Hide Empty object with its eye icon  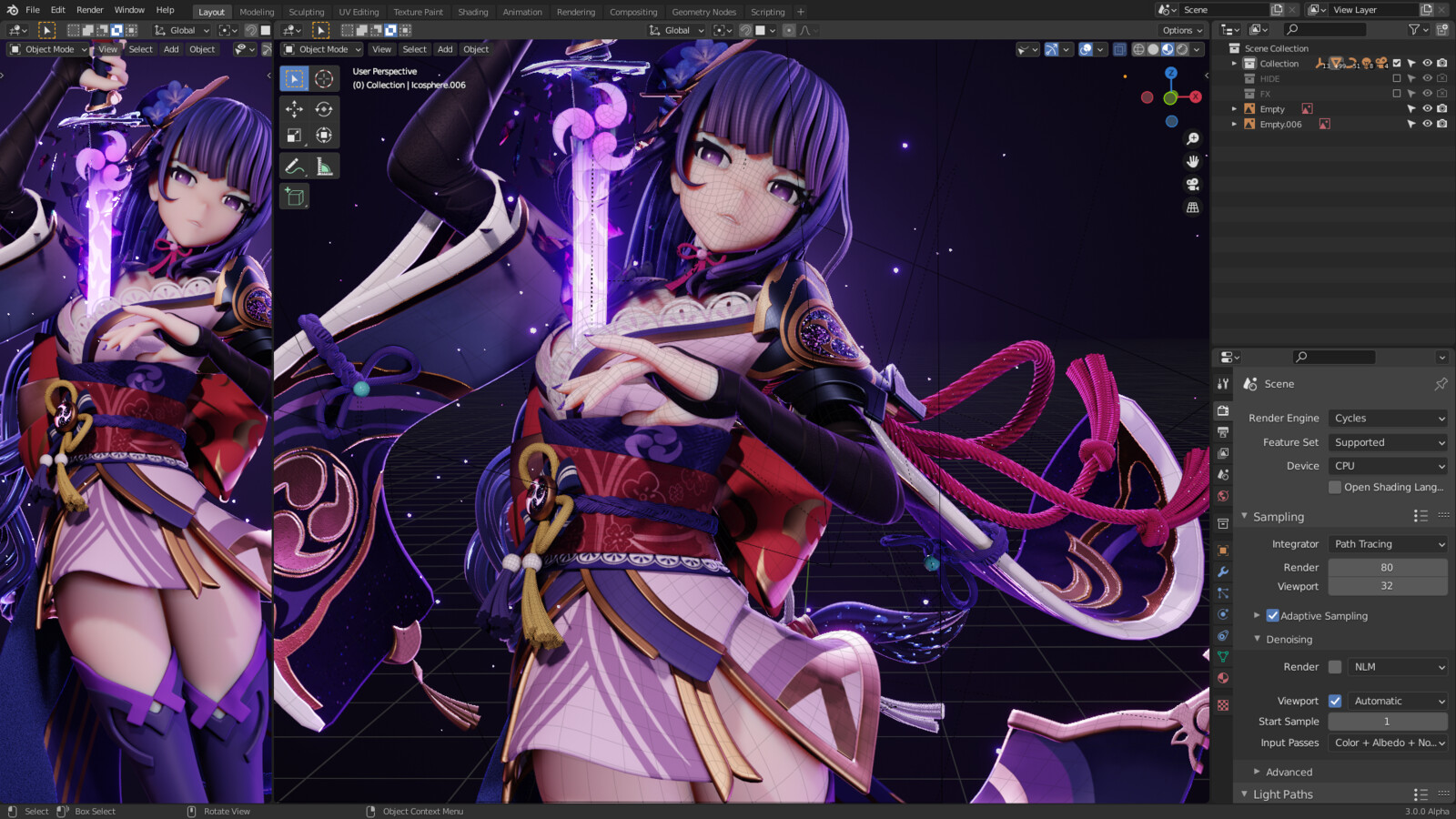(x=1427, y=109)
